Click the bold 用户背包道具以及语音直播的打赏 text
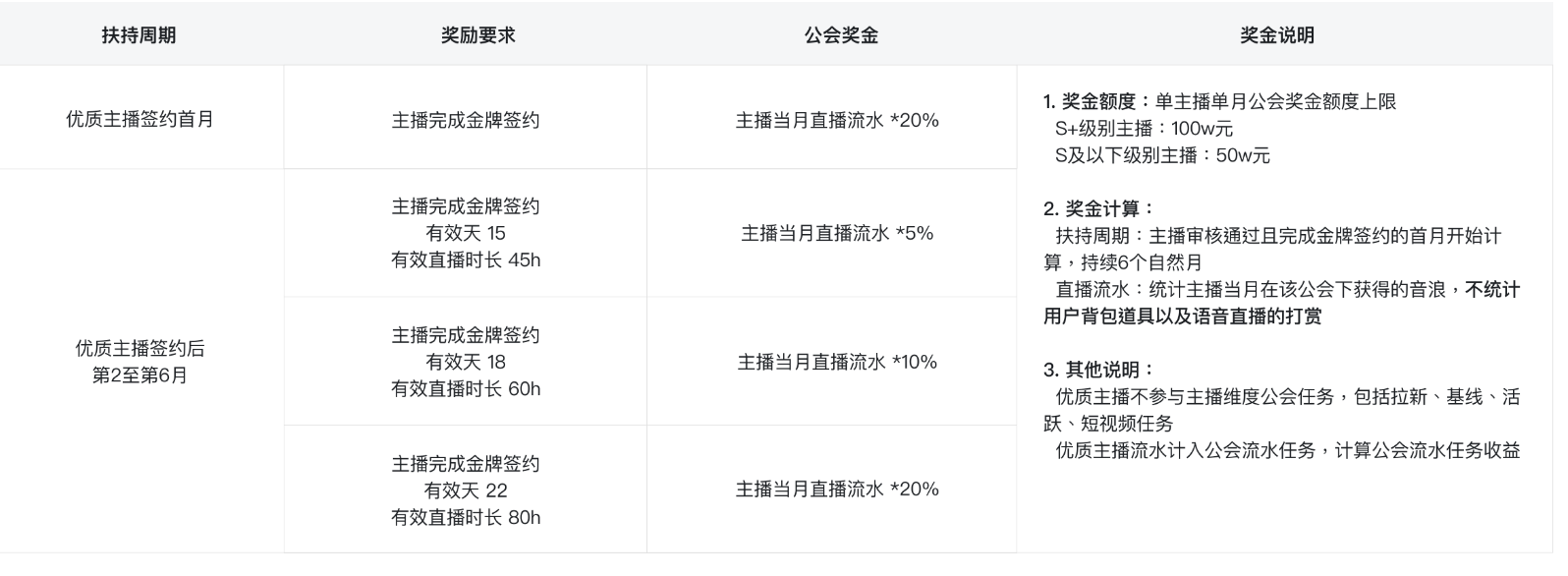This screenshot has height=576, width=1568. coord(1182,316)
